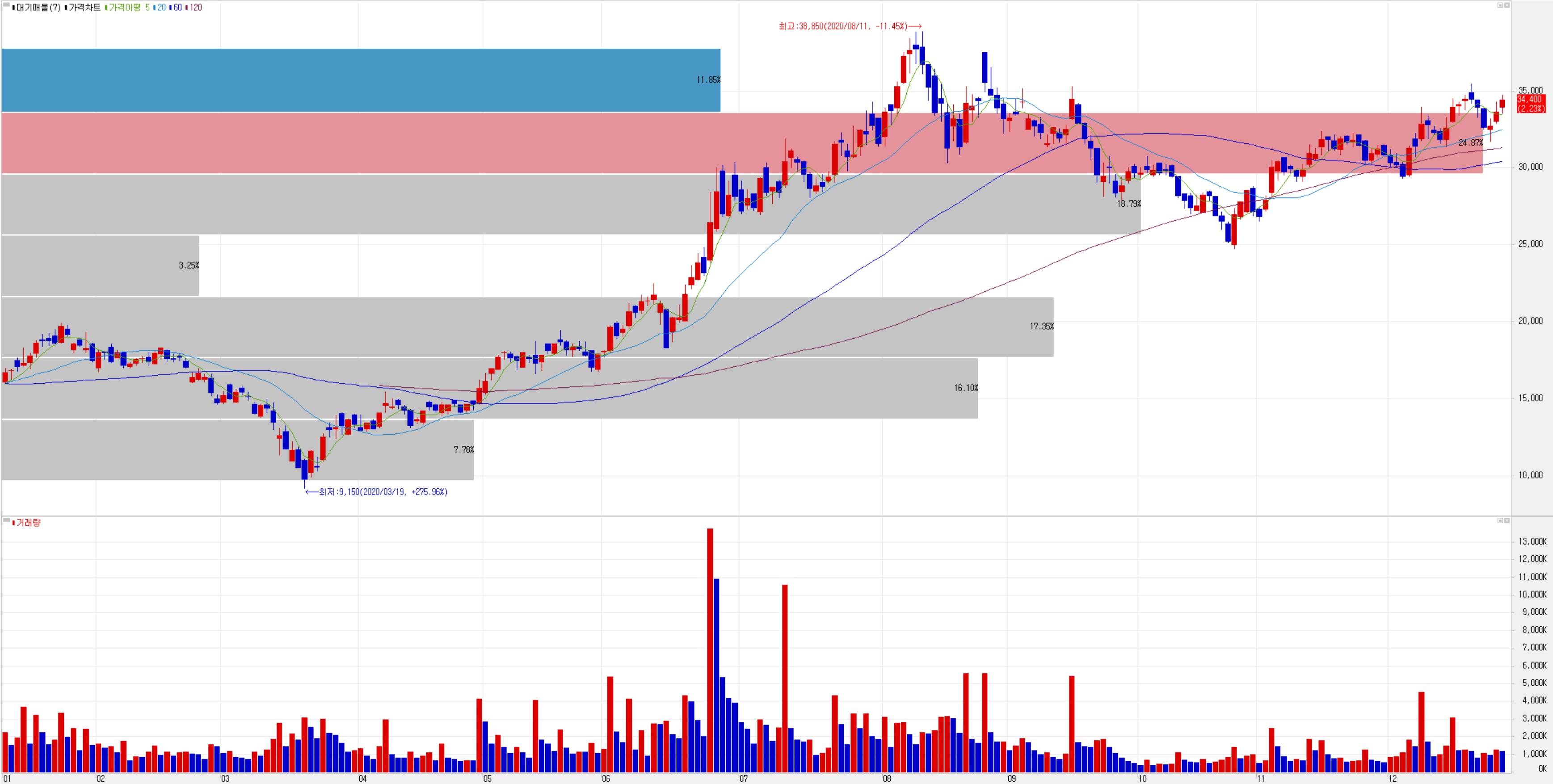This screenshot has height=784, width=1553.
Task: Click the gray 18.79% volume profile bar
Action: (x=362, y=204)
